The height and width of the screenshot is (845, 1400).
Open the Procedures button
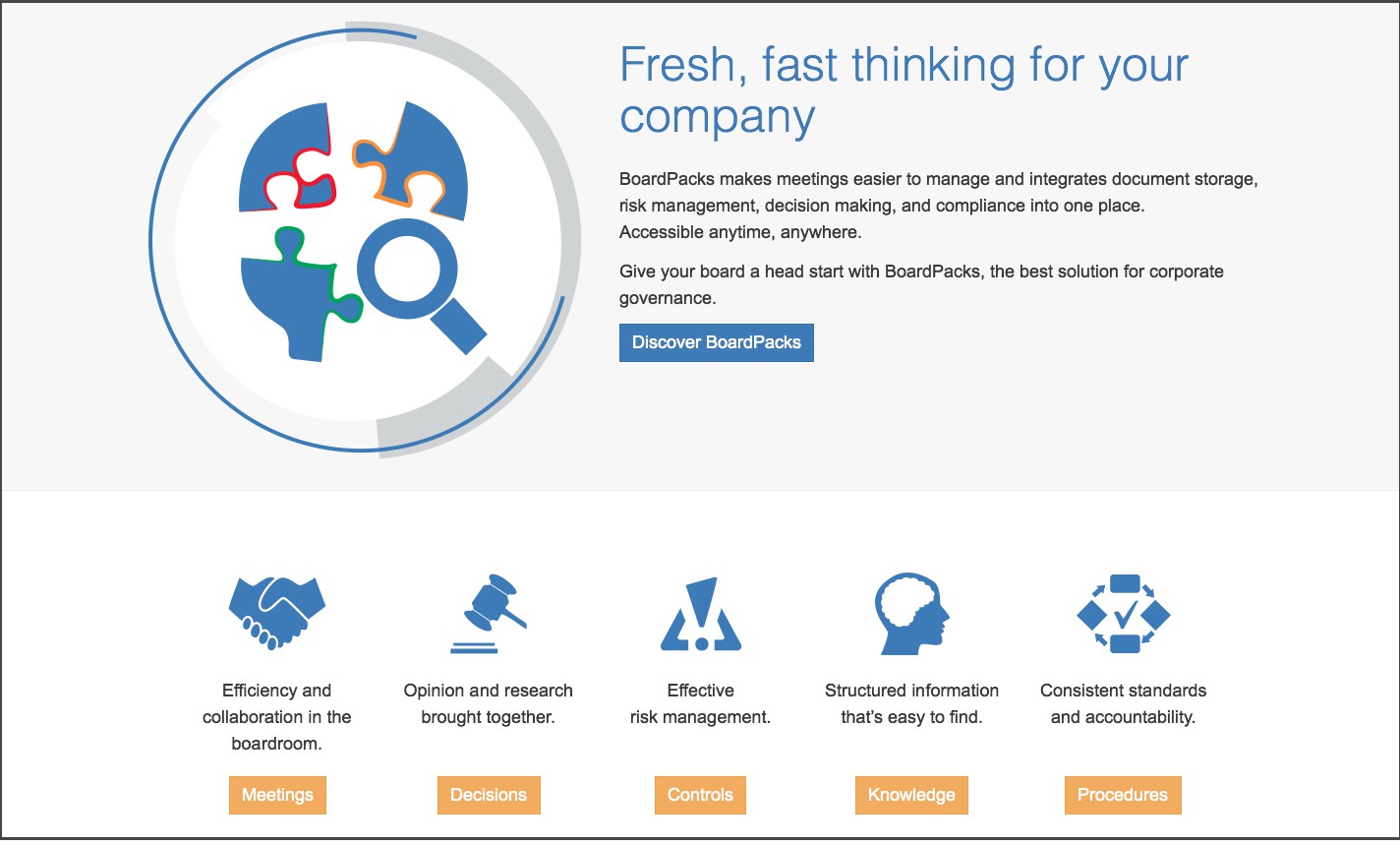[1123, 795]
